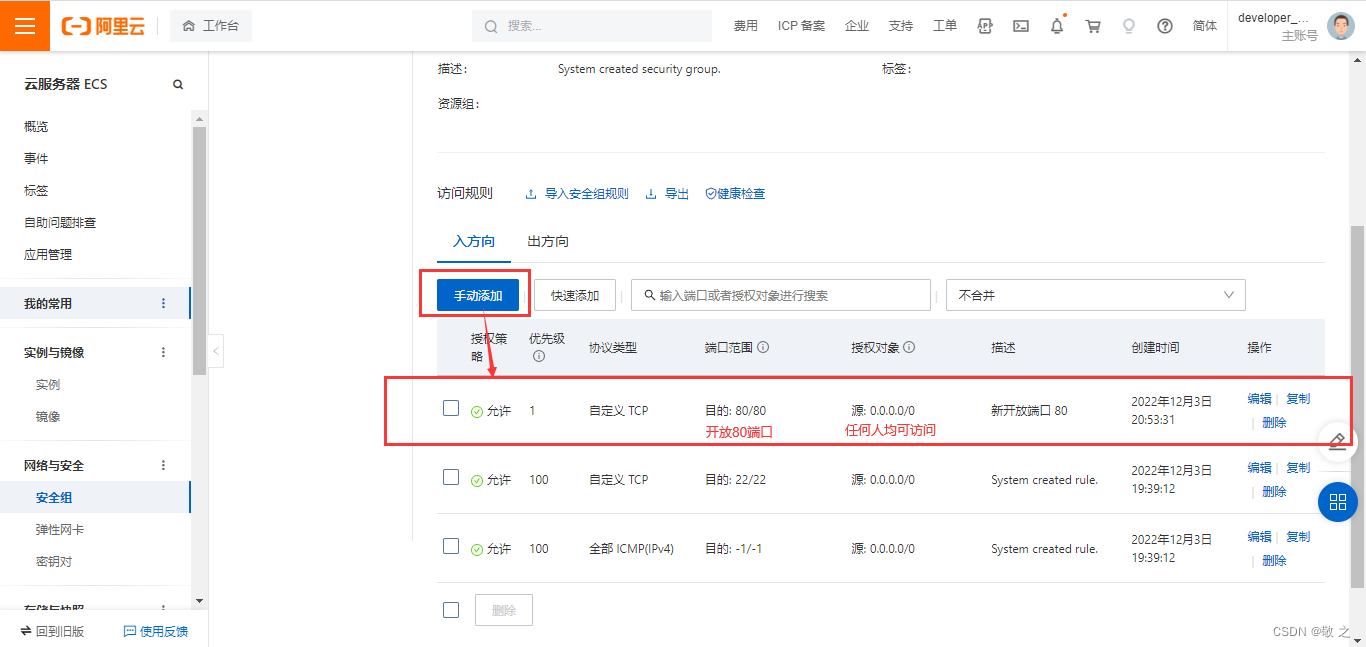Copy the 80/80 rule
1366x647 pixels.
(1298, 399)
